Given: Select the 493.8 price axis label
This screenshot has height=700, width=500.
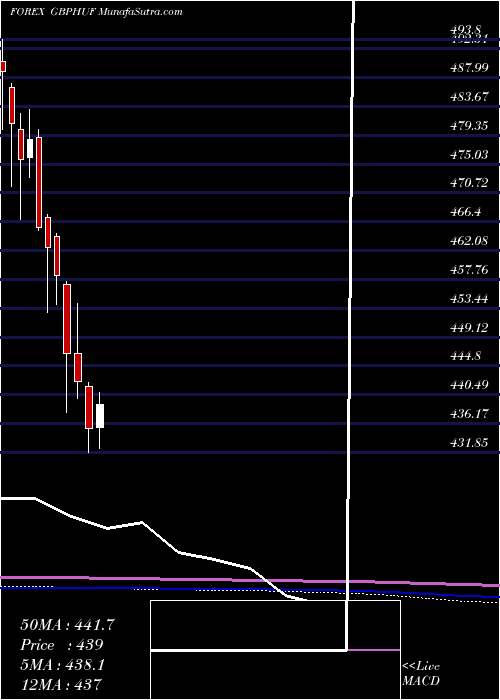Looking at the screenshot, I should [x=467, y=30].
